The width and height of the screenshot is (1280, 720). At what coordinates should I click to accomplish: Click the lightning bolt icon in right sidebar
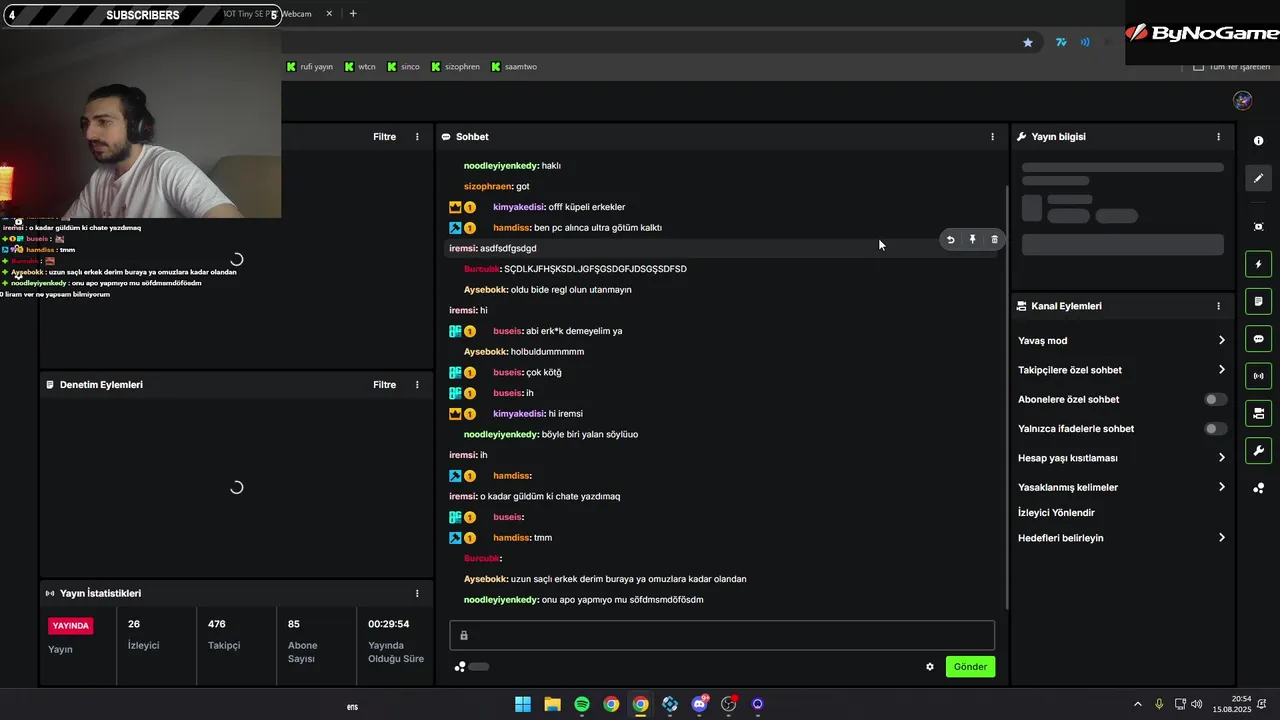click(x=1258, y=264)
